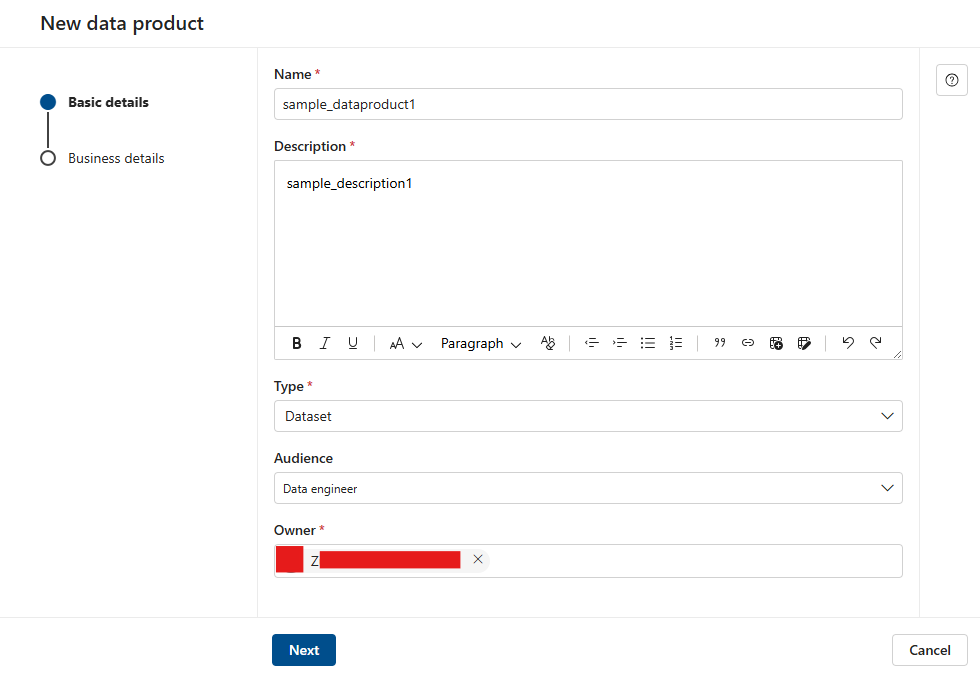Clear formatting with the eraser icon
This screenshot has width=980, height=677.
click(x=548, y=343)
